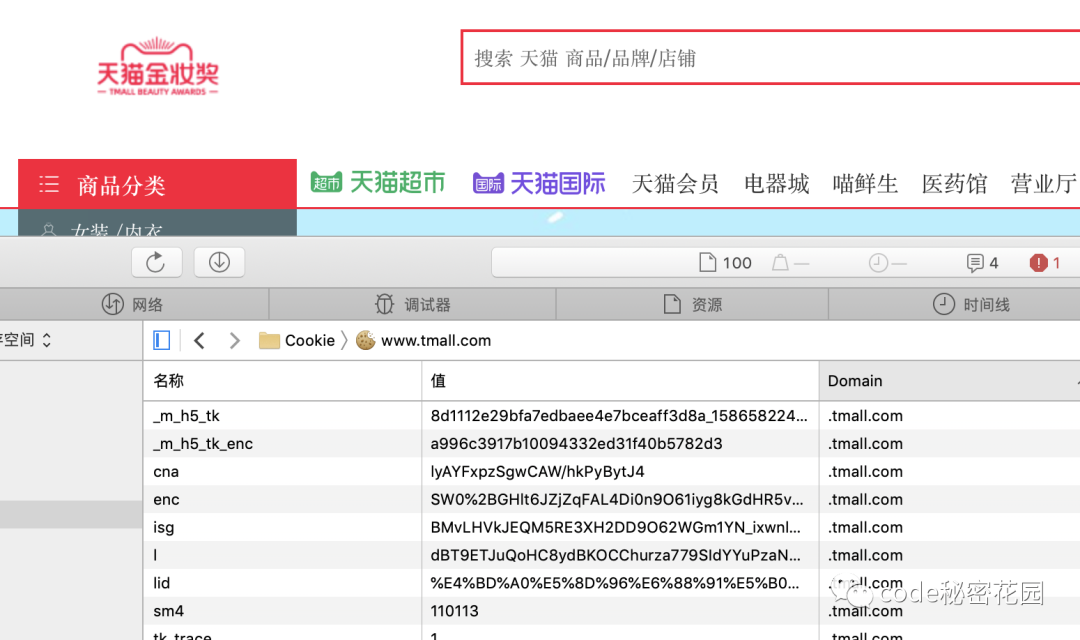This screenshot has width=1080, height=640.
Task: Click the .tmall.com domain of cna row
Action: (x=865, y=472)
